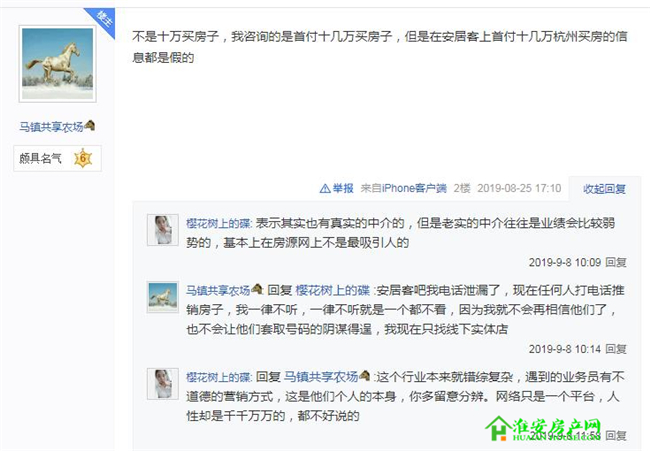The image size is (650, 451).
Task: Click 马镇共享农场 author name in second reply
Action: pos(218,290)
